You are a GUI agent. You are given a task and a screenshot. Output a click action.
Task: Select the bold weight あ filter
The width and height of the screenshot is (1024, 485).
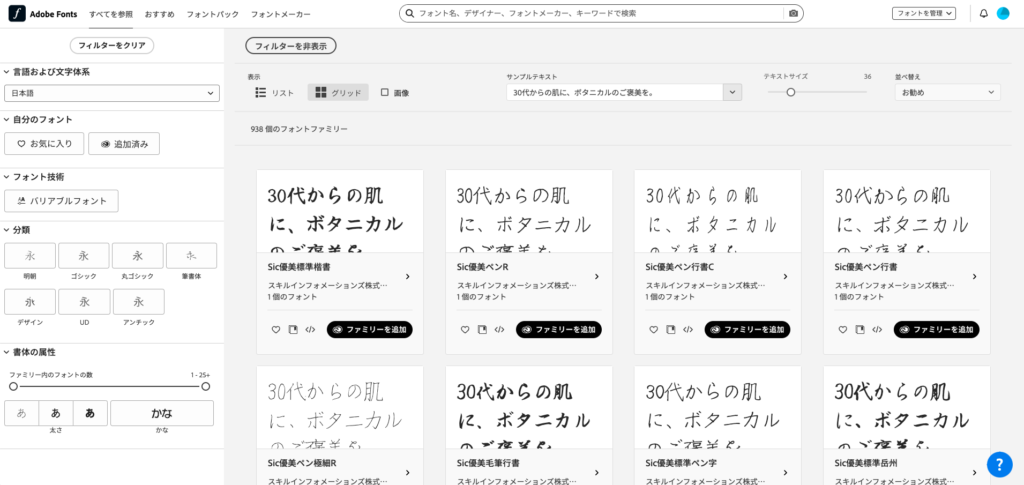(90, 413)
